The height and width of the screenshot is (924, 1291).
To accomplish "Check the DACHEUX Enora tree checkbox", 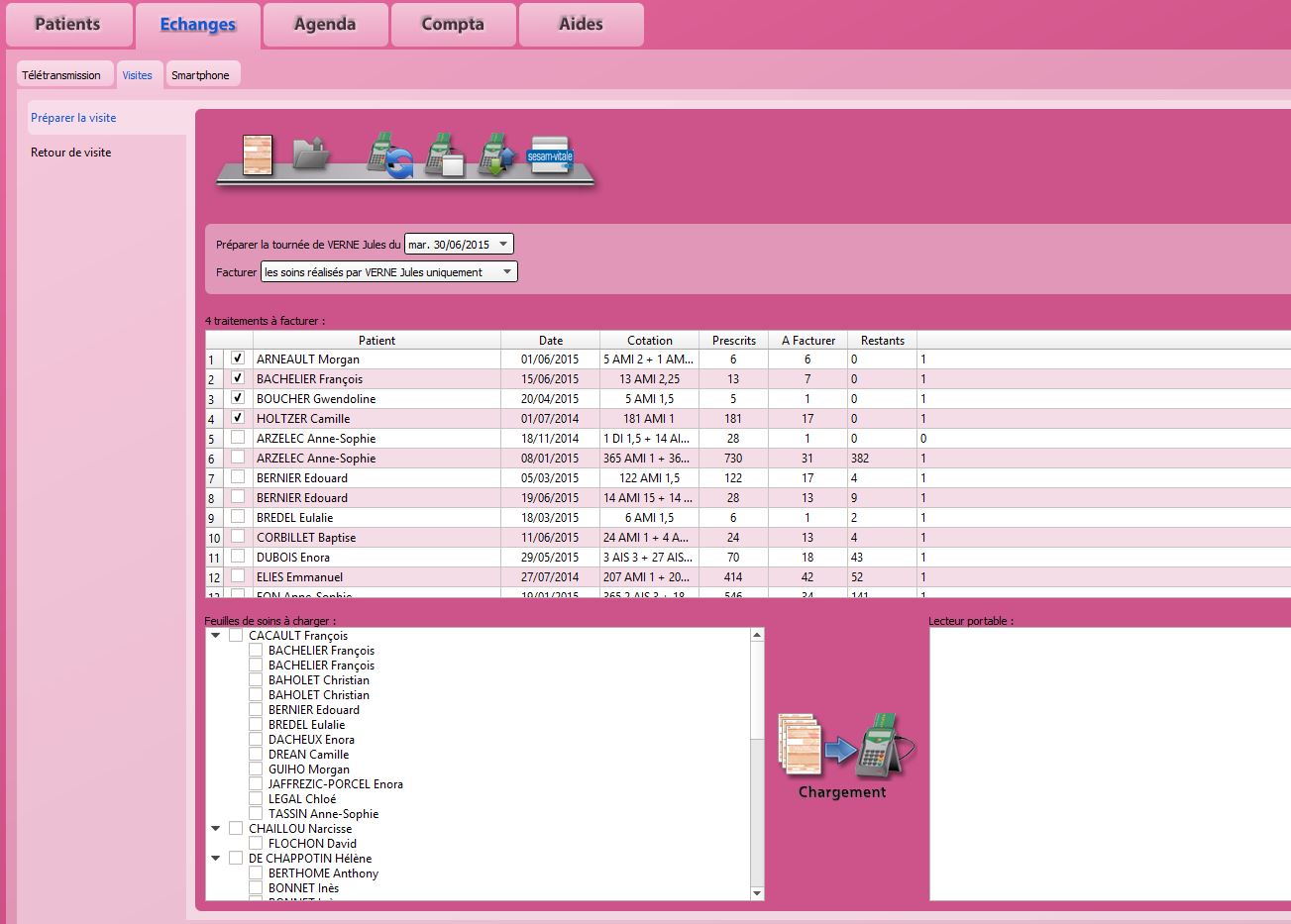I will [256, 740].
